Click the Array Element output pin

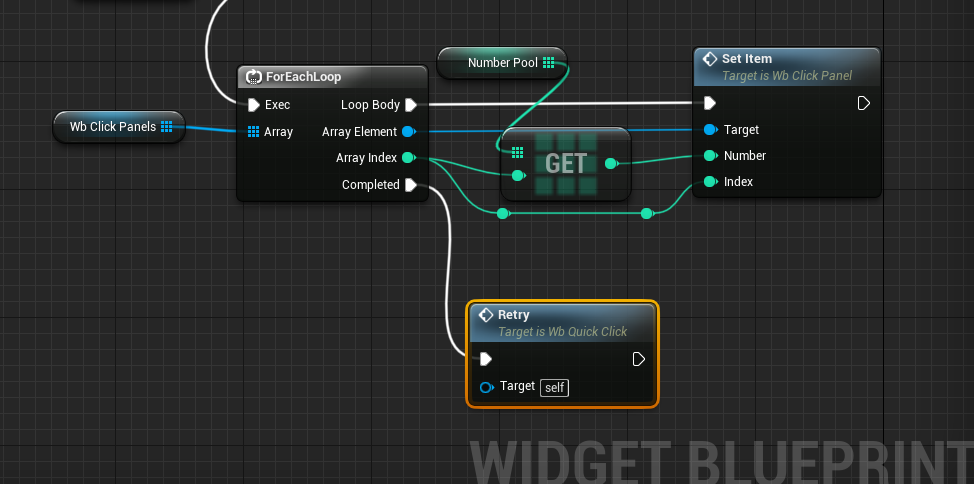[x=409, y=132]
